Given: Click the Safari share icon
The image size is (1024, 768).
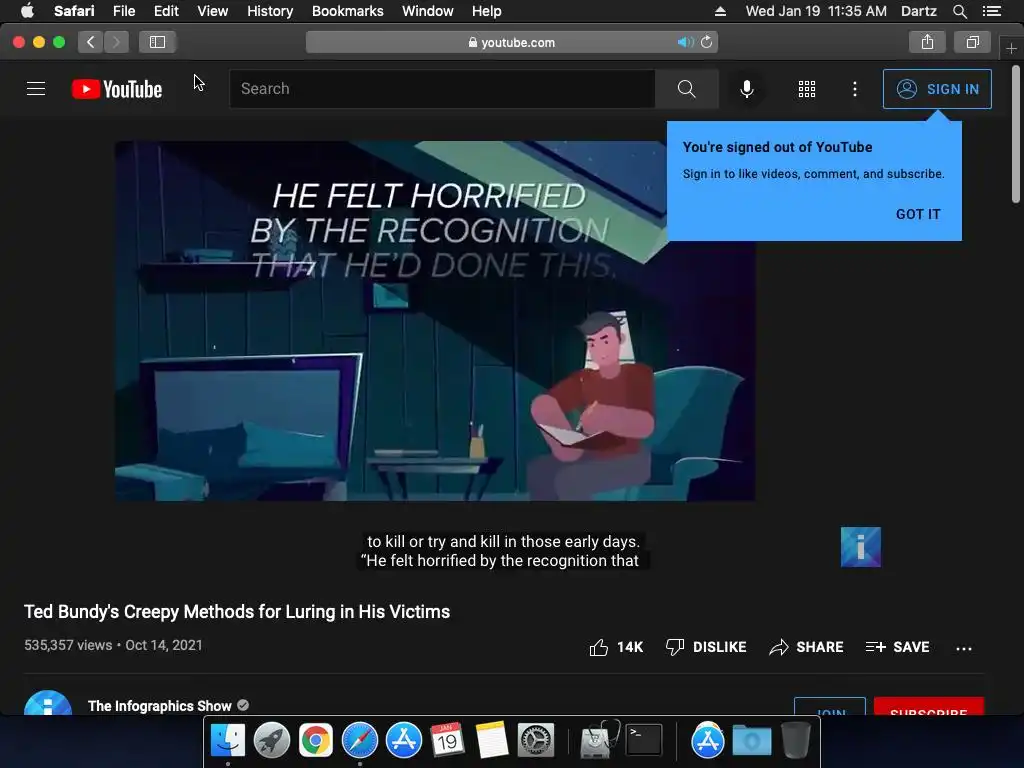Looking at the screenshot, I should tap(927, 42).
